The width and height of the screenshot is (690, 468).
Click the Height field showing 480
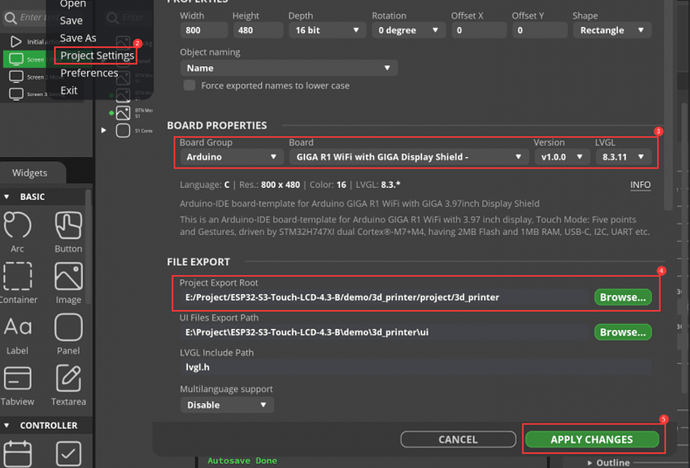(257, 30)
